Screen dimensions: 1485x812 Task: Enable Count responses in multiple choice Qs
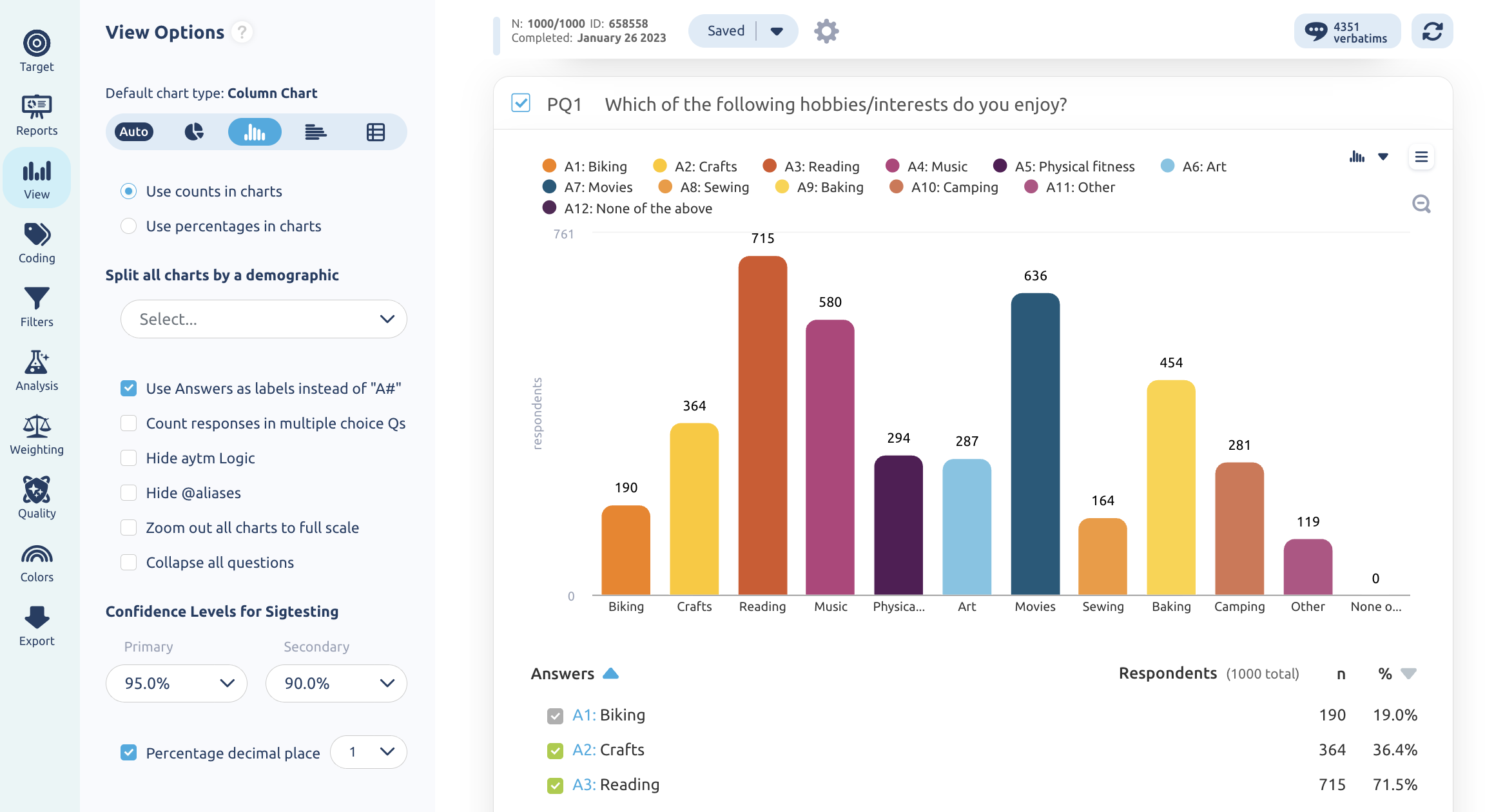[x=128, y=423]
